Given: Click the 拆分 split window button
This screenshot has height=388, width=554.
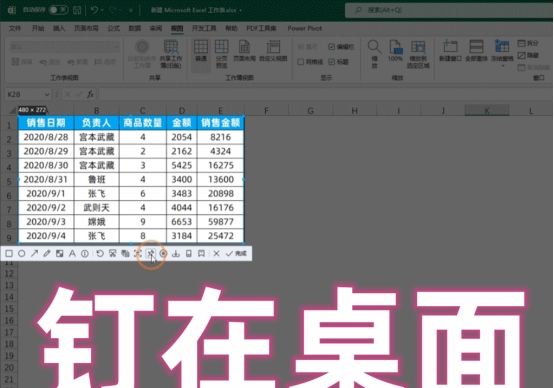Looking at the screenshot, I should click(528, 43).
